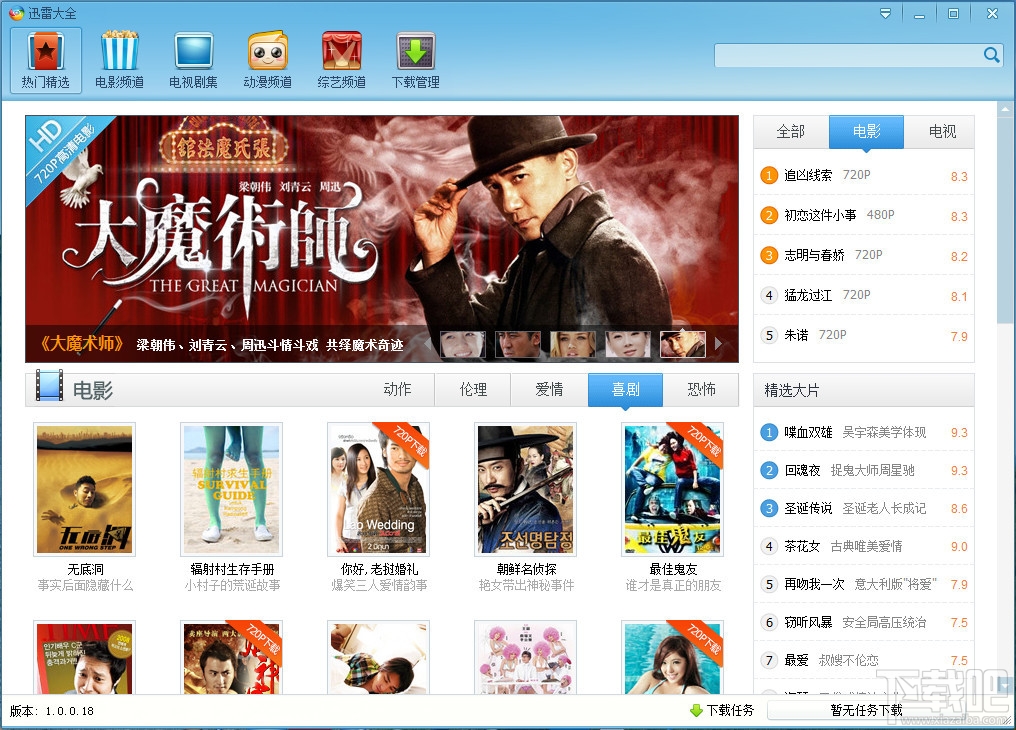Open the 电影频道 popcorn icon
The height and width of the screenshot is (730, 1016).
[x=119, y=60]
